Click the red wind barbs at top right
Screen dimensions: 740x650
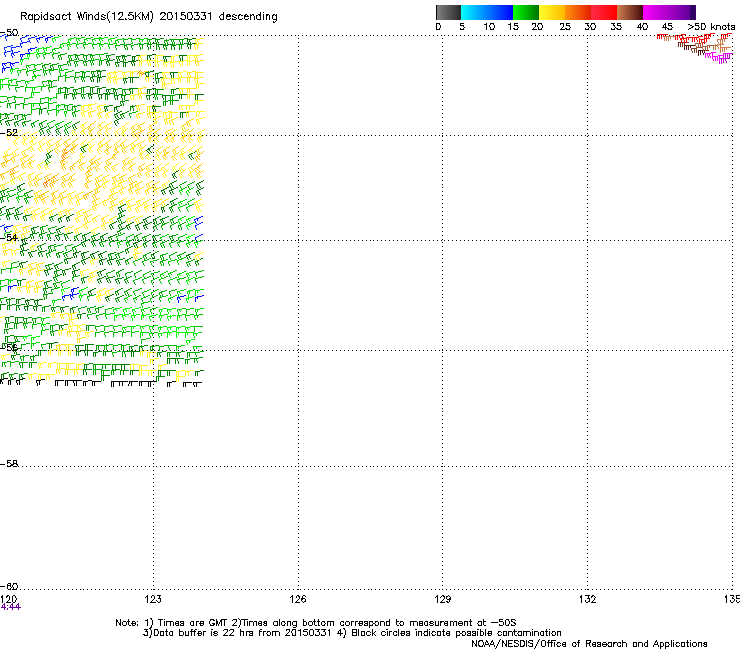pos(694,38)
